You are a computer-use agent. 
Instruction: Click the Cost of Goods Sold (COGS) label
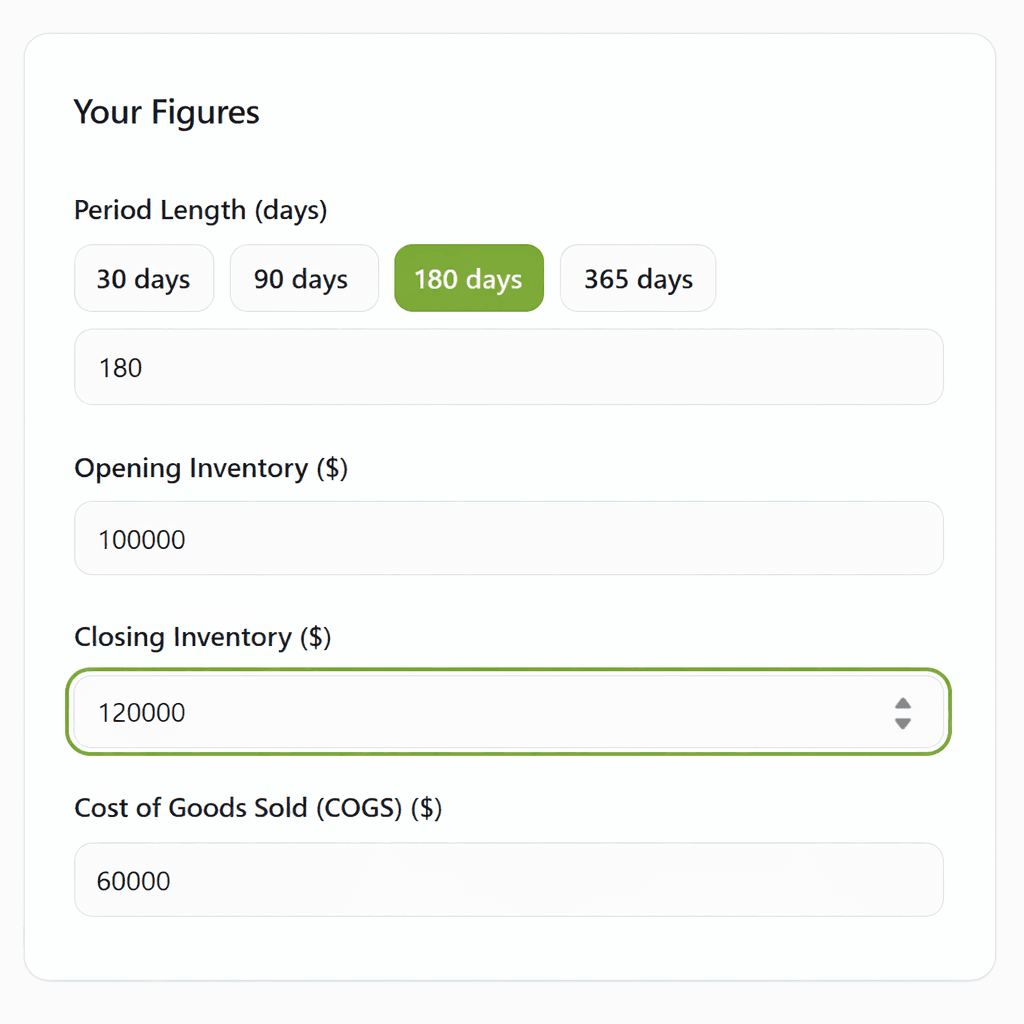(258, 808)
